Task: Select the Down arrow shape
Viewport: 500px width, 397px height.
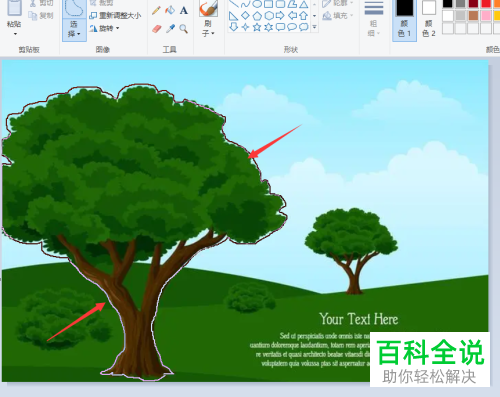Action: pyautogui.click(x=234, y=27)
